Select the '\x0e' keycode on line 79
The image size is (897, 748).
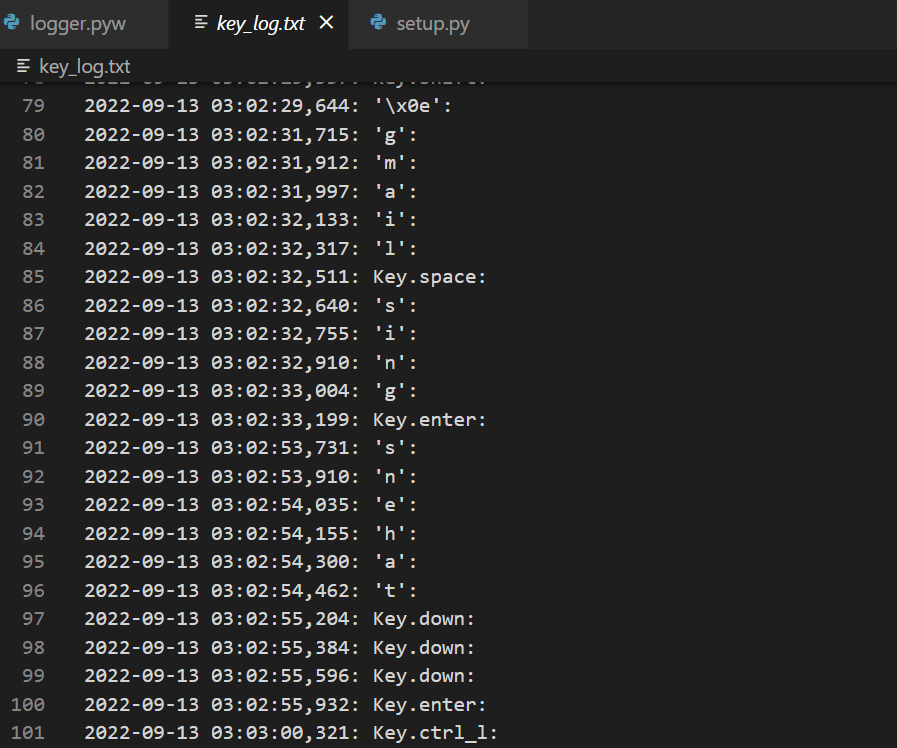(x=408, y=105)
